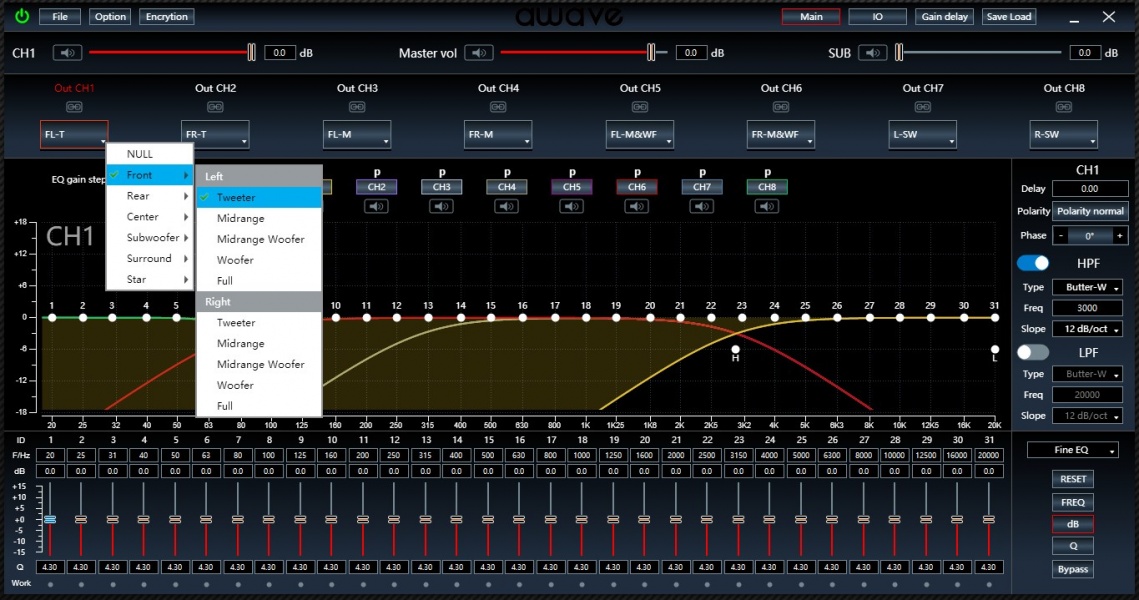Open the FR-M output type dropdown
Viewport: 1139px width, 600px height.
498,134
